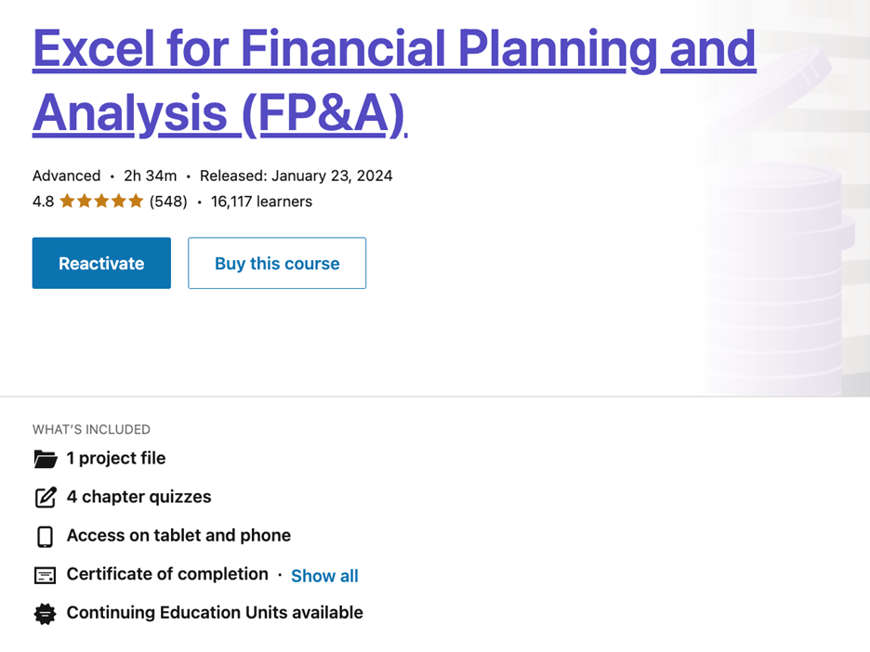
Task: Click the 4.8 rating value
Action: (41, 201)
